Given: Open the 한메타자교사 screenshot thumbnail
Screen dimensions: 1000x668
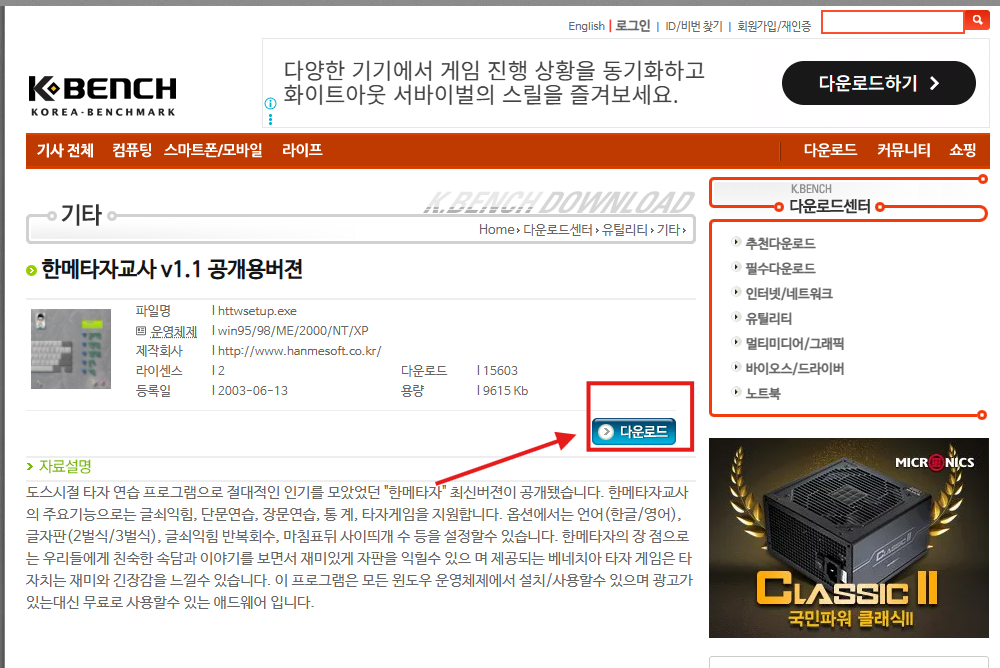Looking at the screenshot, I should pyautogui.click(x=71, y=349).
